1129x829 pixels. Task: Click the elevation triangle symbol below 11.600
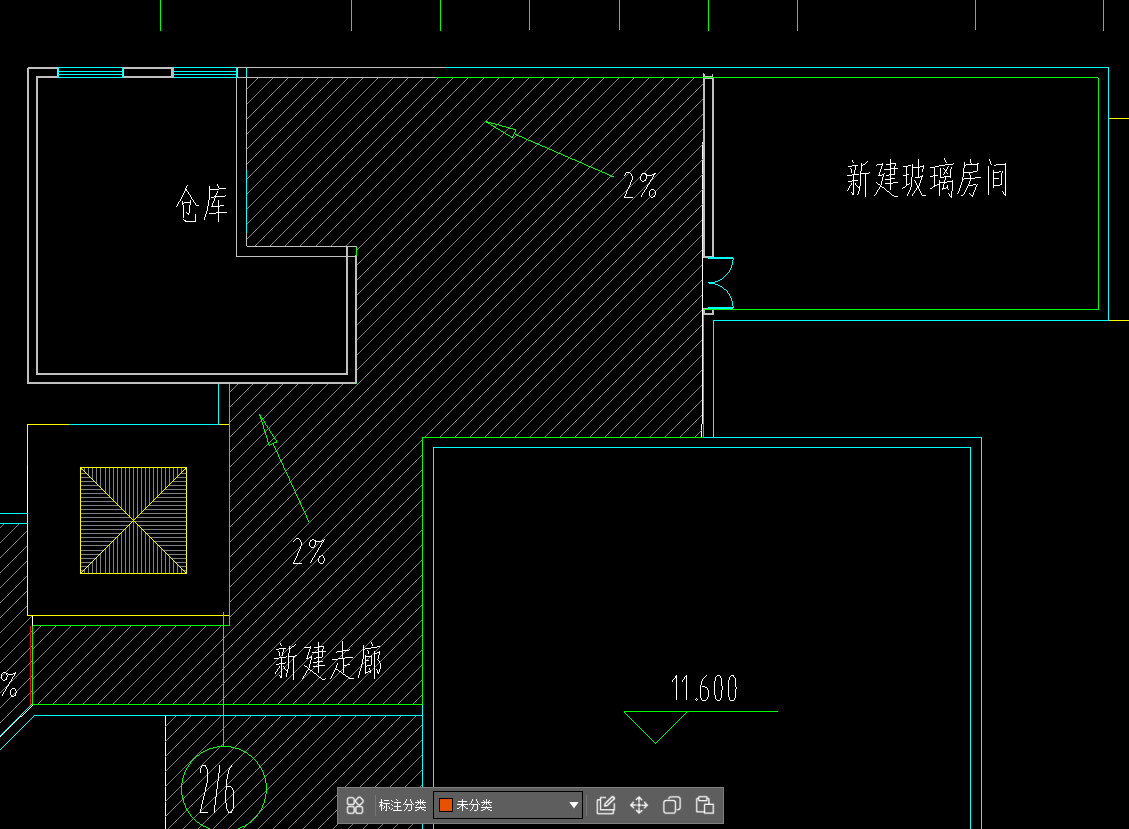coord(655,727)
